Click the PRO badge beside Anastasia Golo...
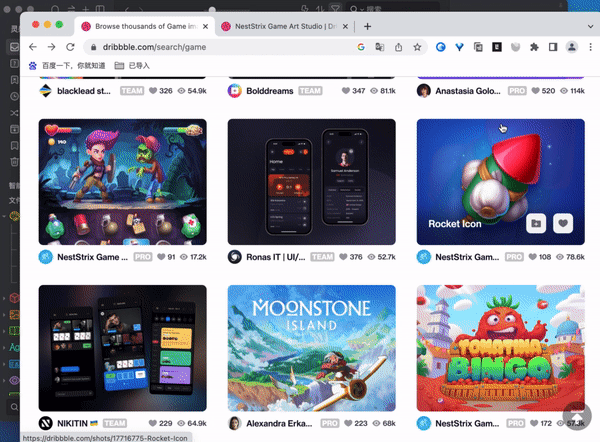Screen dimensions: 600x442 pos(517,91)
